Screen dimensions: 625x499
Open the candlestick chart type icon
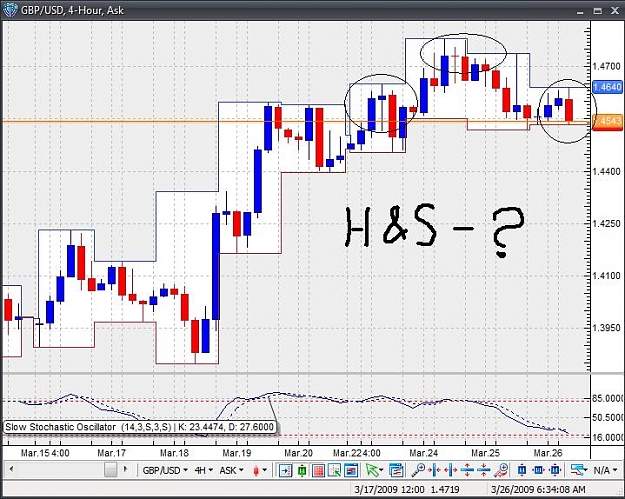tap(256, 470)
